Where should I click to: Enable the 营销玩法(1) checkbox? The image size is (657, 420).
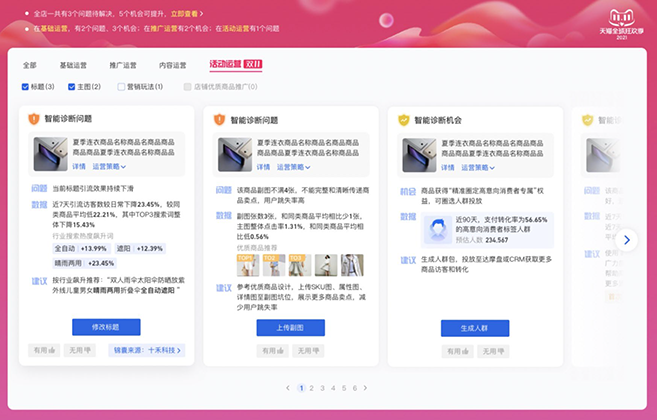[121, 87]
